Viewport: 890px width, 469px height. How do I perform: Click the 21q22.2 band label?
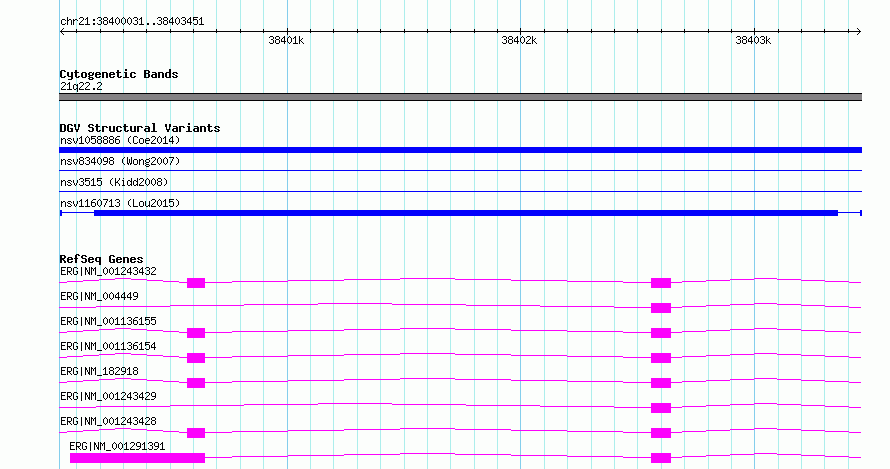coord(81,86)
